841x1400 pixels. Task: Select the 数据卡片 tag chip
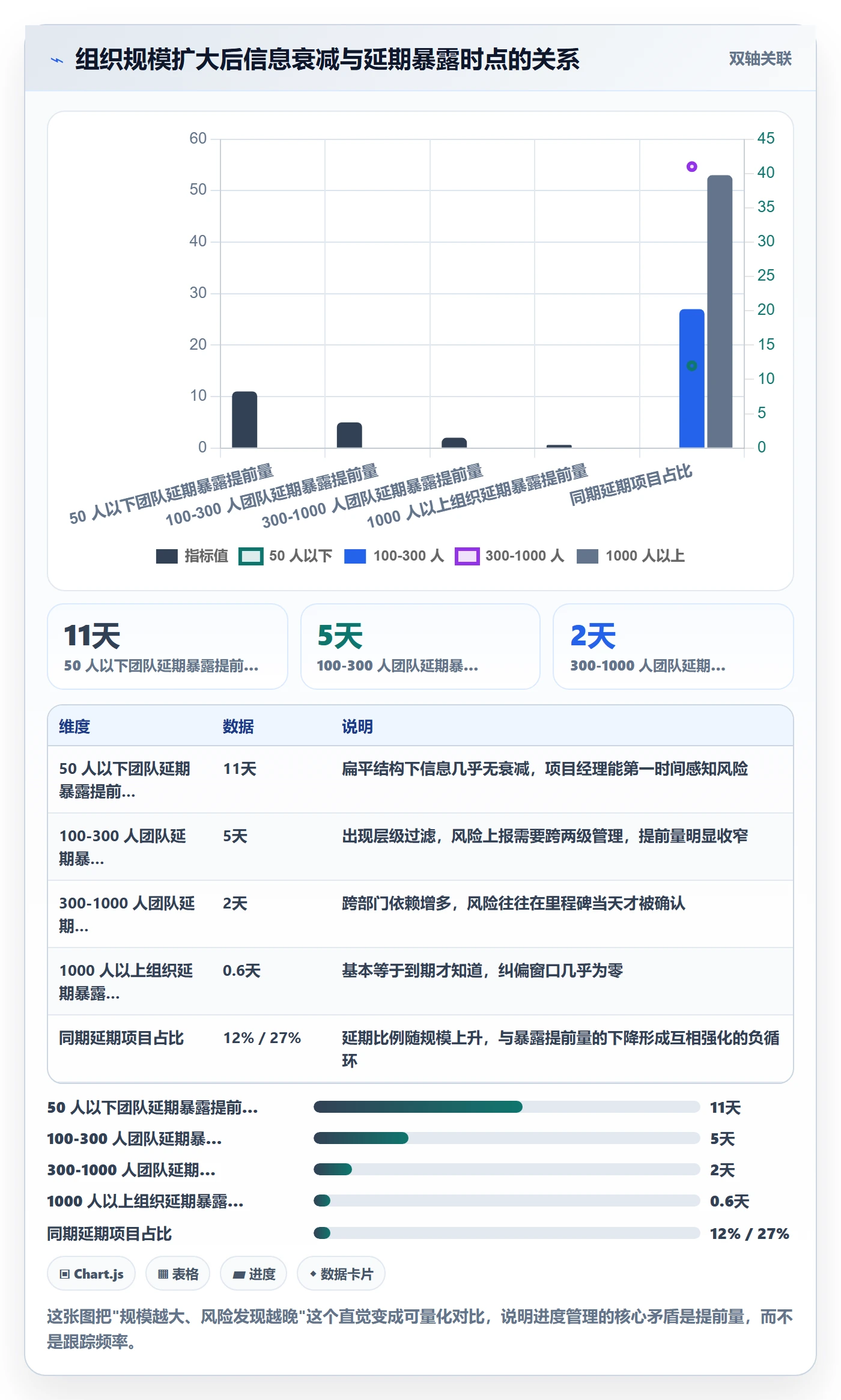pos(341,1273)
